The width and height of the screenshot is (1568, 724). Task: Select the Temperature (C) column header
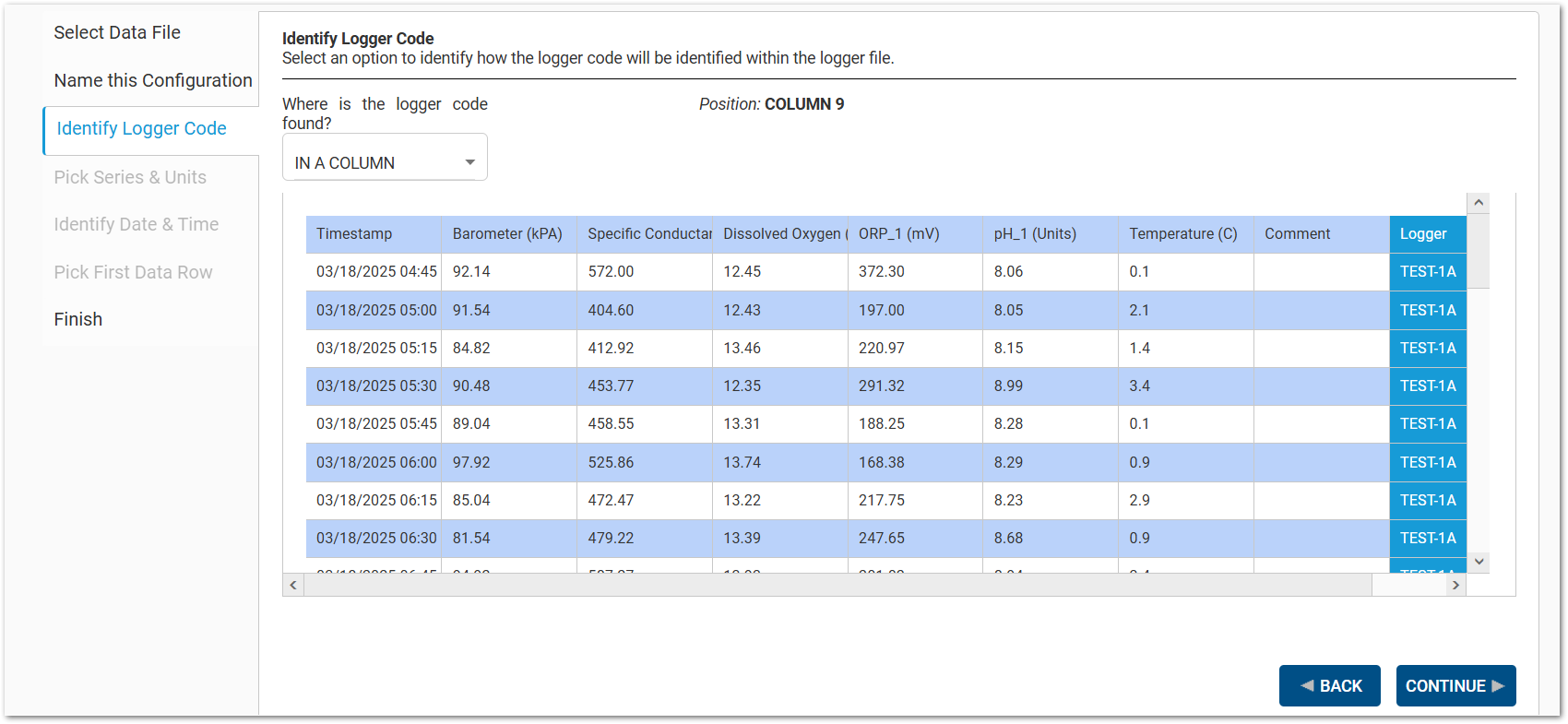(x=1186, y=234)
